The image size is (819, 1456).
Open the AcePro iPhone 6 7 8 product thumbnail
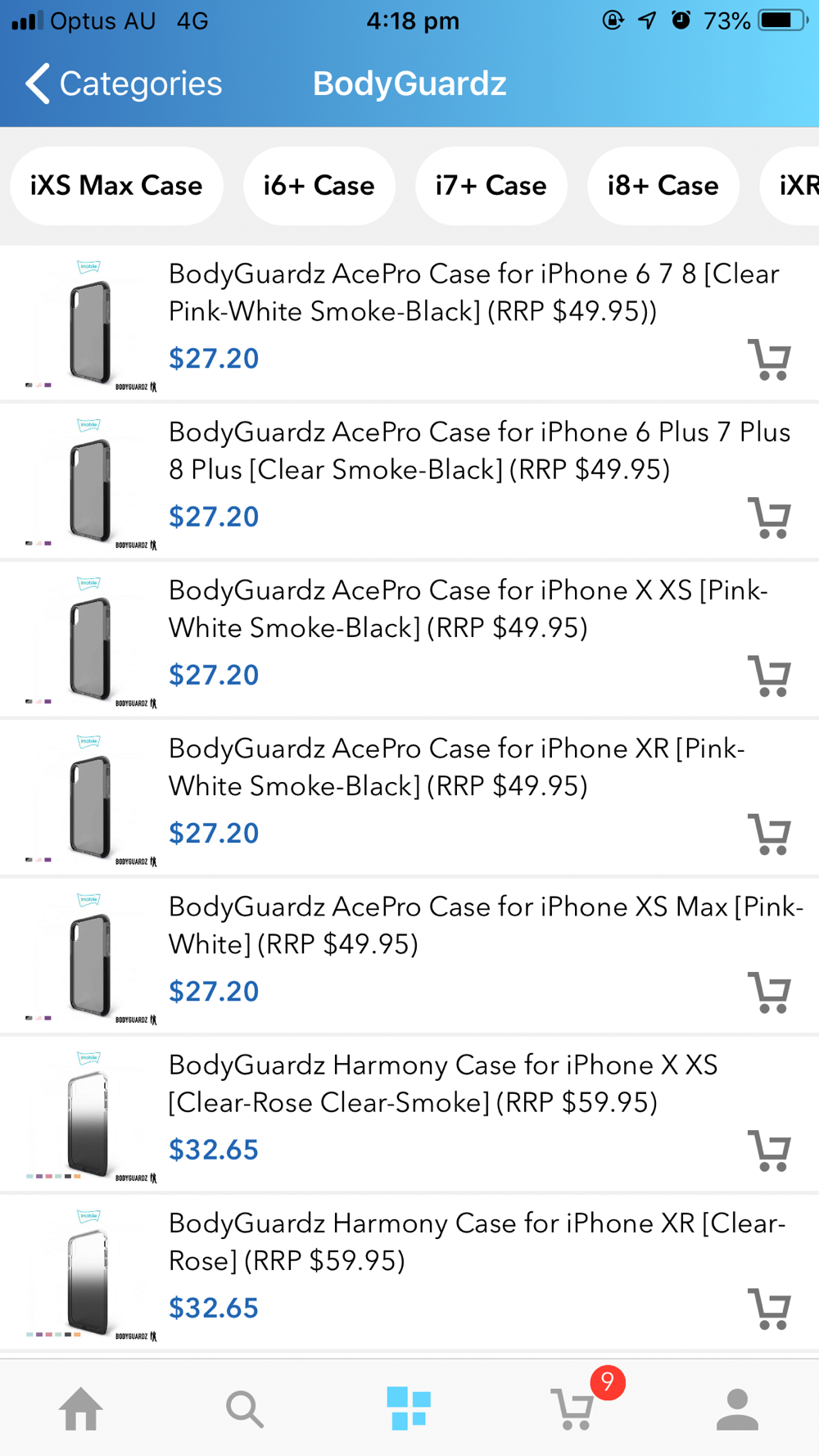coord(90,323)
